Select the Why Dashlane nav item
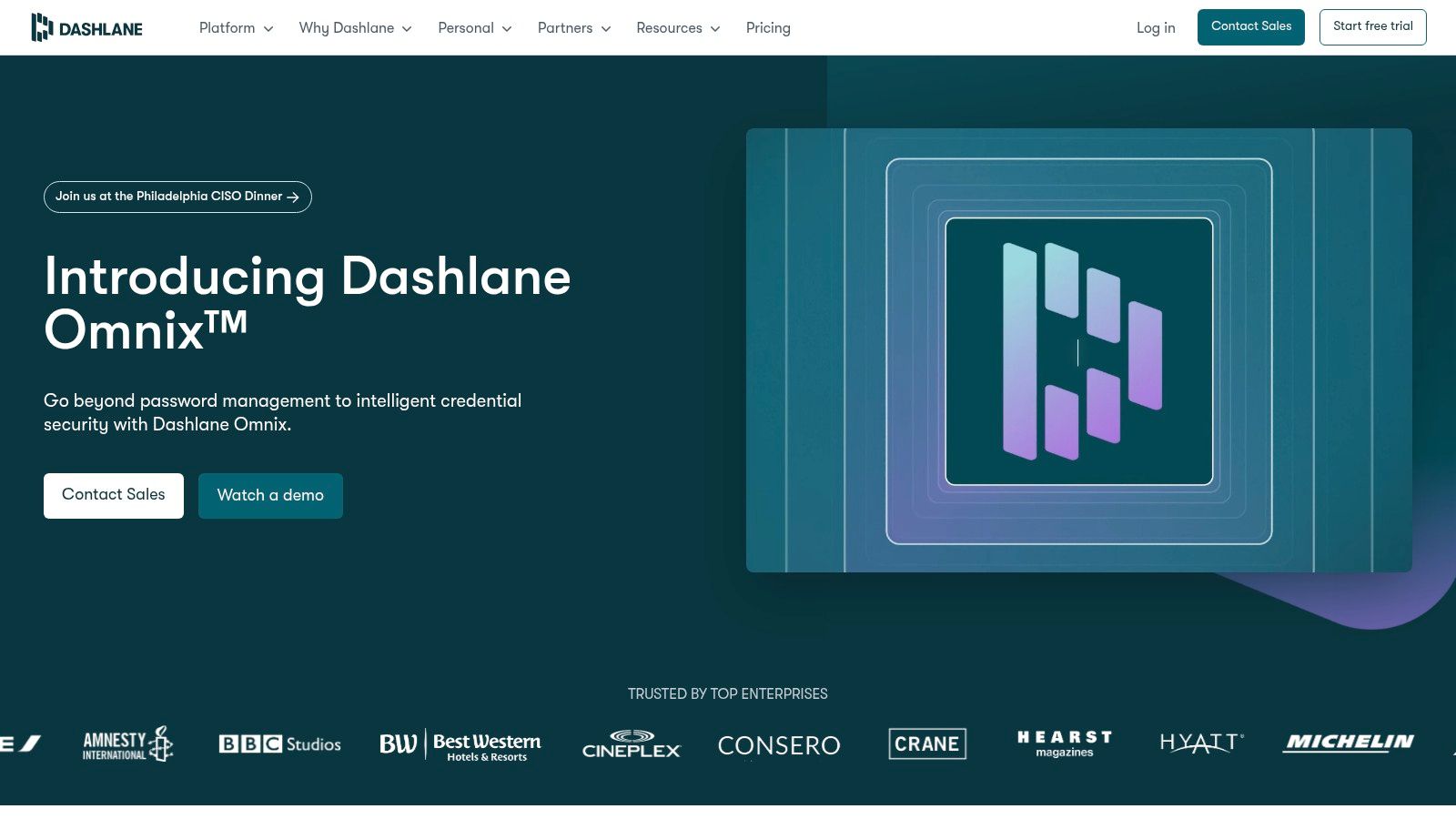The image size is (1456, 819). pyautogui.click(x=347, y=28)
